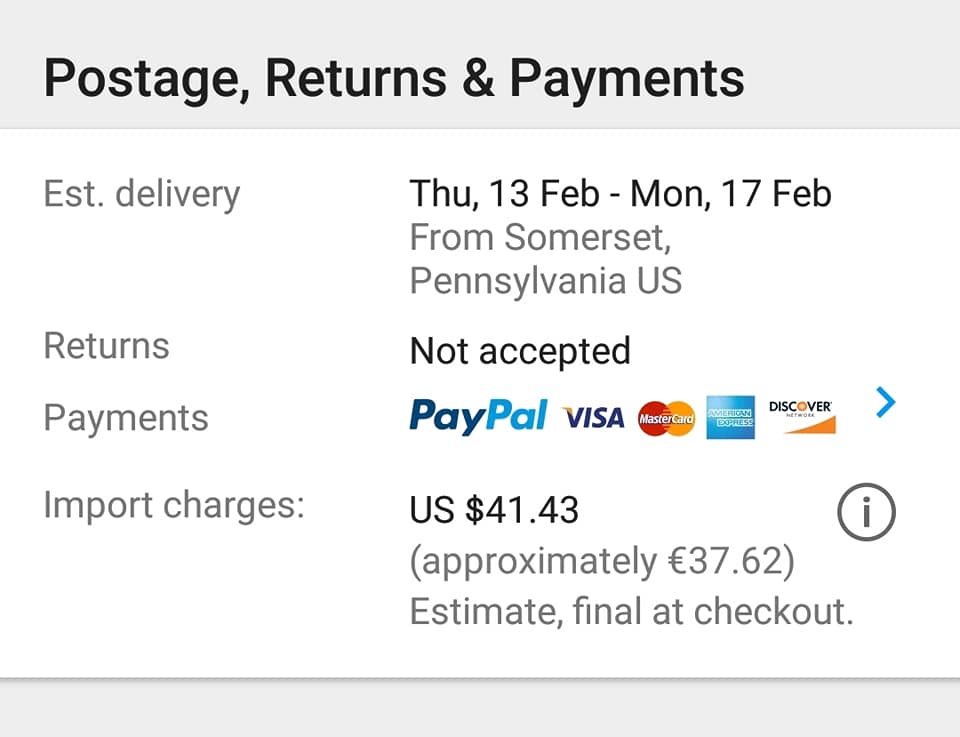Click the Visa payment icon
Viewport: 960px width, 737px height.
(594, 417)
